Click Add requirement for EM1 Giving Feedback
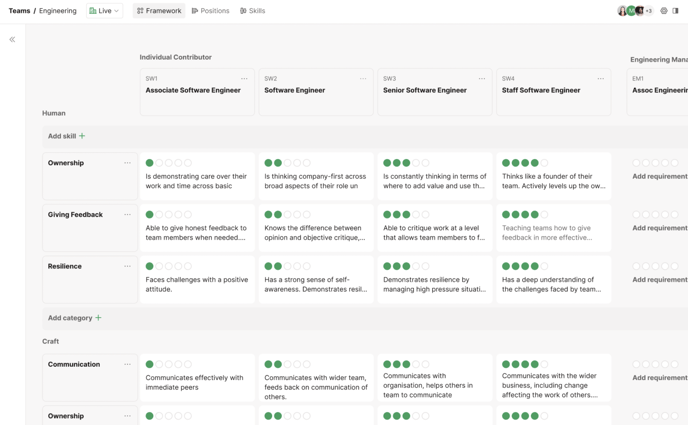 tap(660, 228)
